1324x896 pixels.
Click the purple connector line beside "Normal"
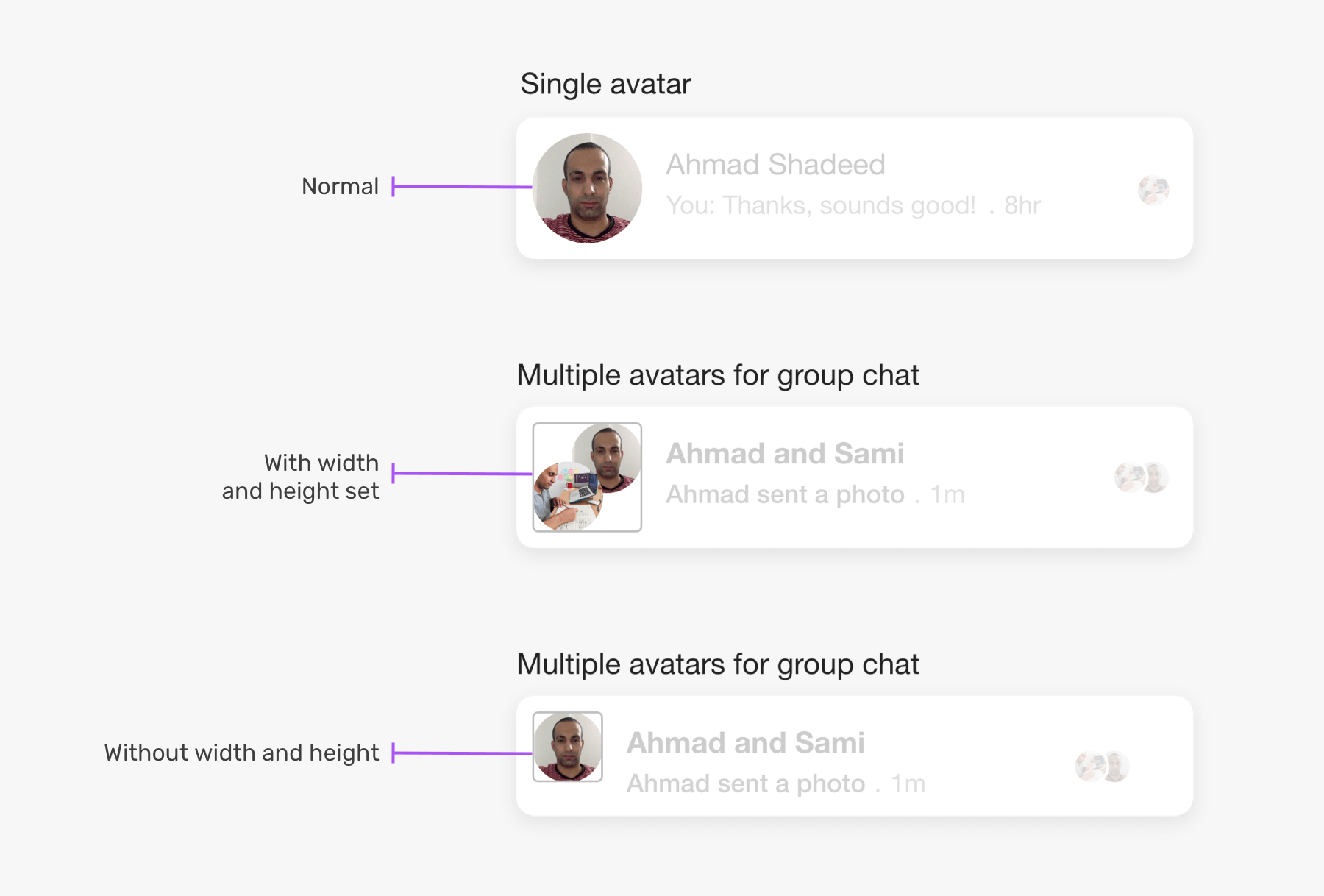[x=462, y=187]
